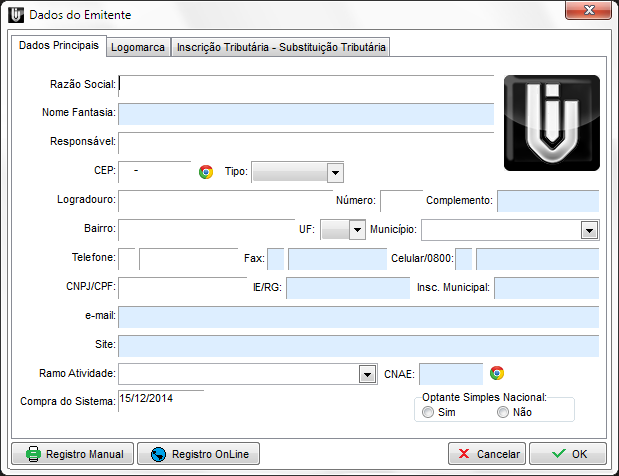Close the Dados do Emitente window

pos(588,12)
